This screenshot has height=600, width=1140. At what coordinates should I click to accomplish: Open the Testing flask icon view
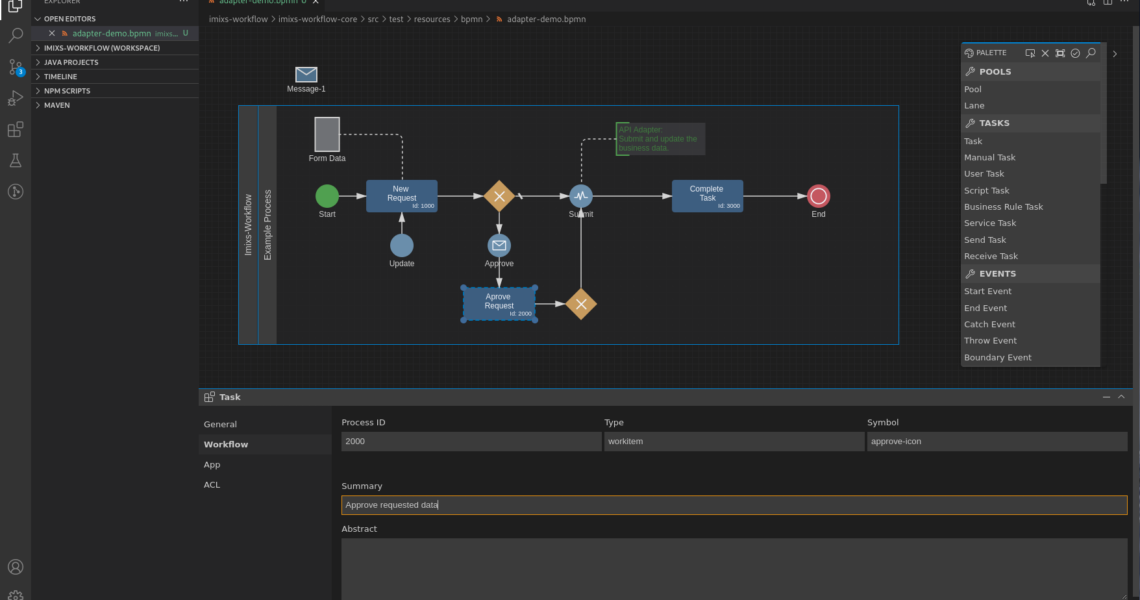[15, 160]
